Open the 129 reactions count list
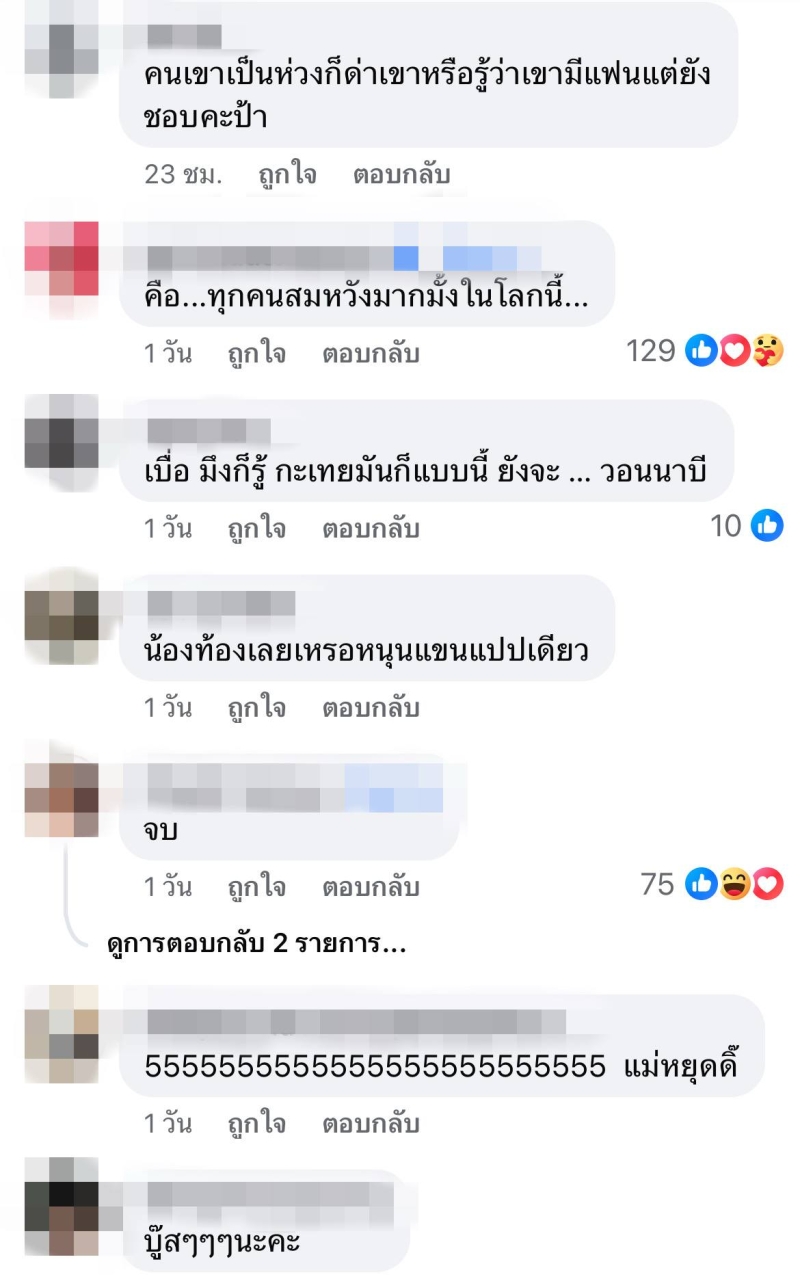The height and width of the screenshot is (1279, 800). [650, 351]
